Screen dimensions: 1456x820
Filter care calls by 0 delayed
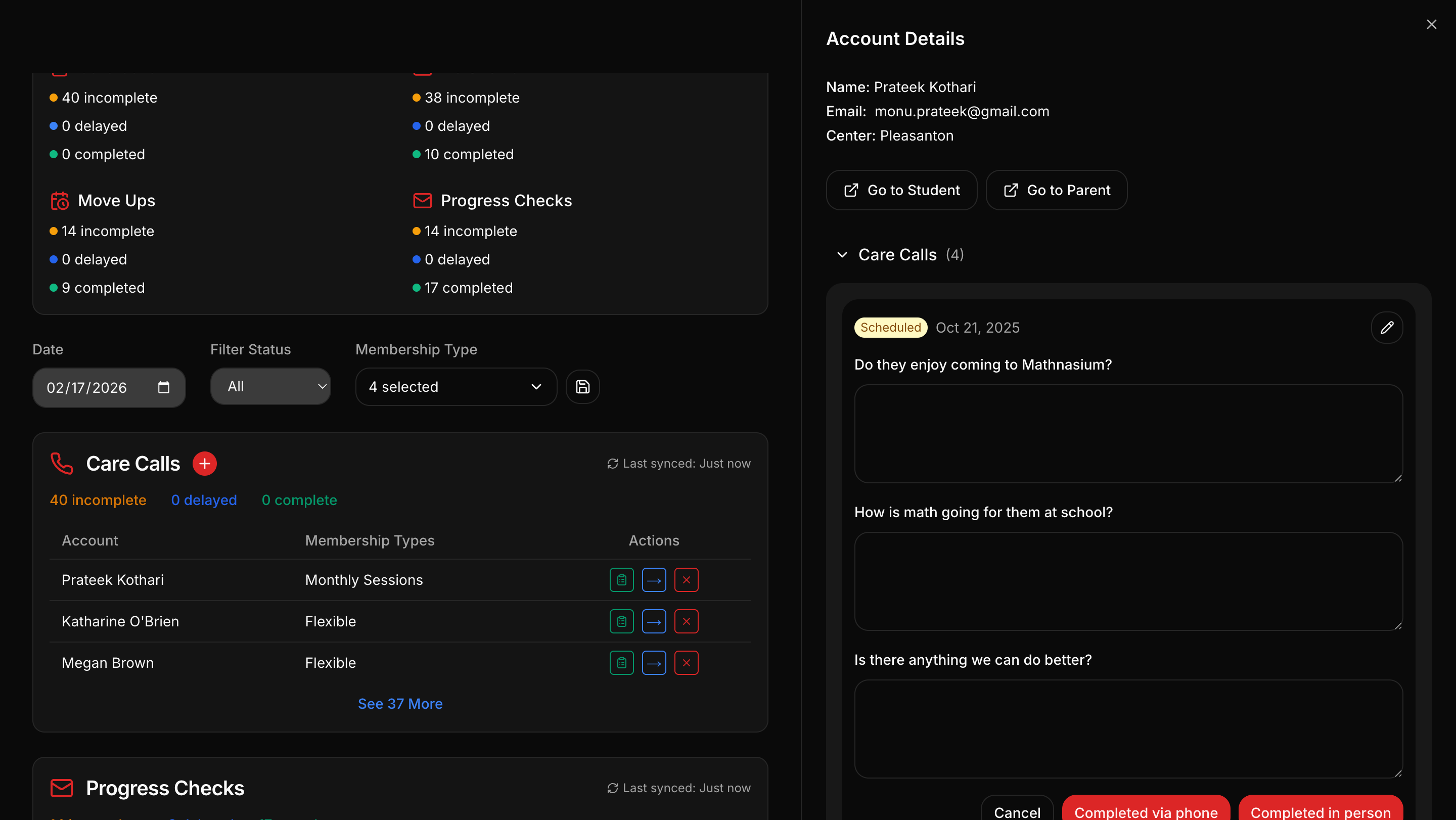pyautogui.click(x=203, y=499)
